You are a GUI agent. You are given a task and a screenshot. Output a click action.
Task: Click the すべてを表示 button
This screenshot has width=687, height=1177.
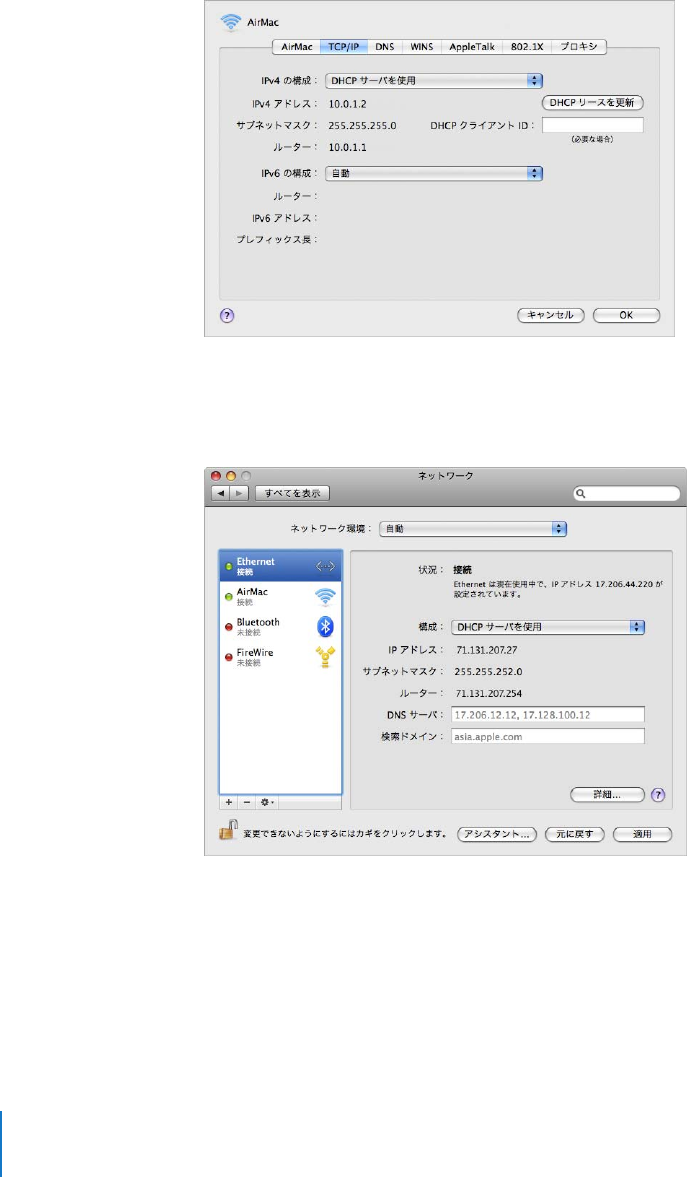293,493
